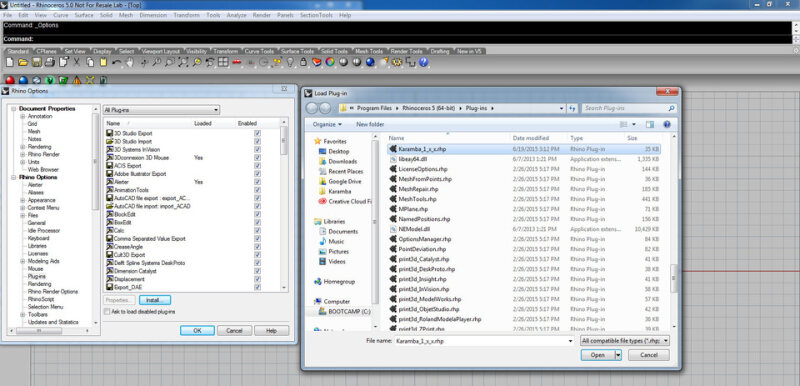Select Google Drive in Favorites
800x386 pixels.
coord(344,181)
